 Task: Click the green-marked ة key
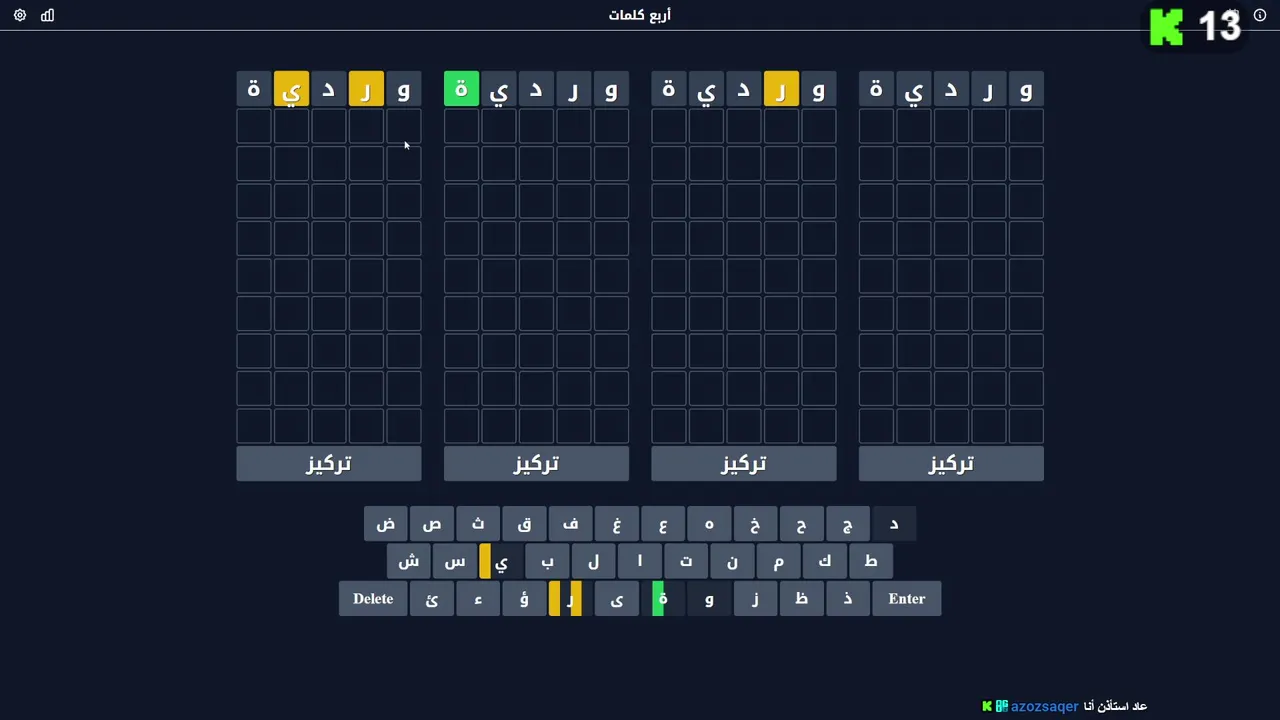pos(663,599)
